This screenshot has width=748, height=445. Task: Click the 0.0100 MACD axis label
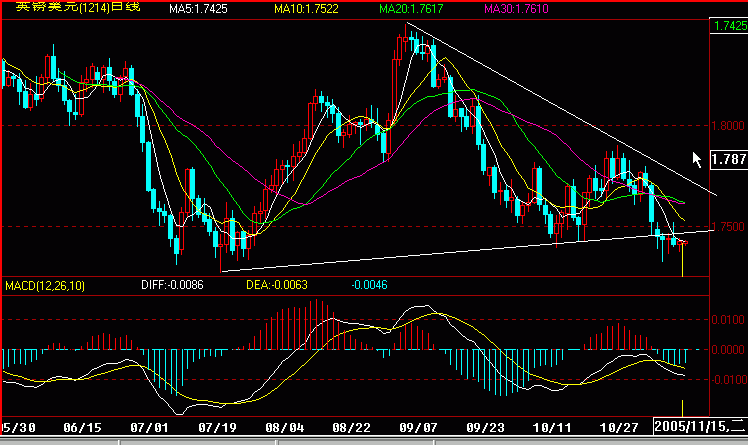pos(728,320)
